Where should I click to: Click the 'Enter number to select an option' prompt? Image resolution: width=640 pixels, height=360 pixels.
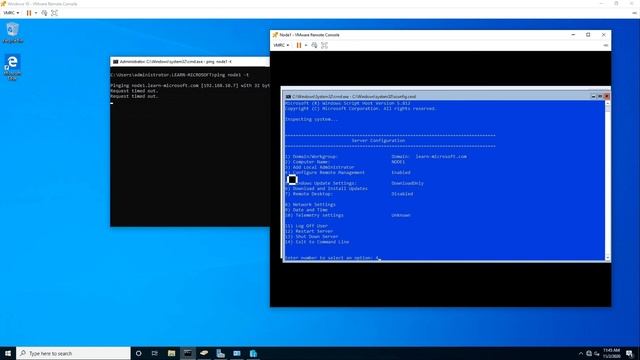[x=329, y=258]
